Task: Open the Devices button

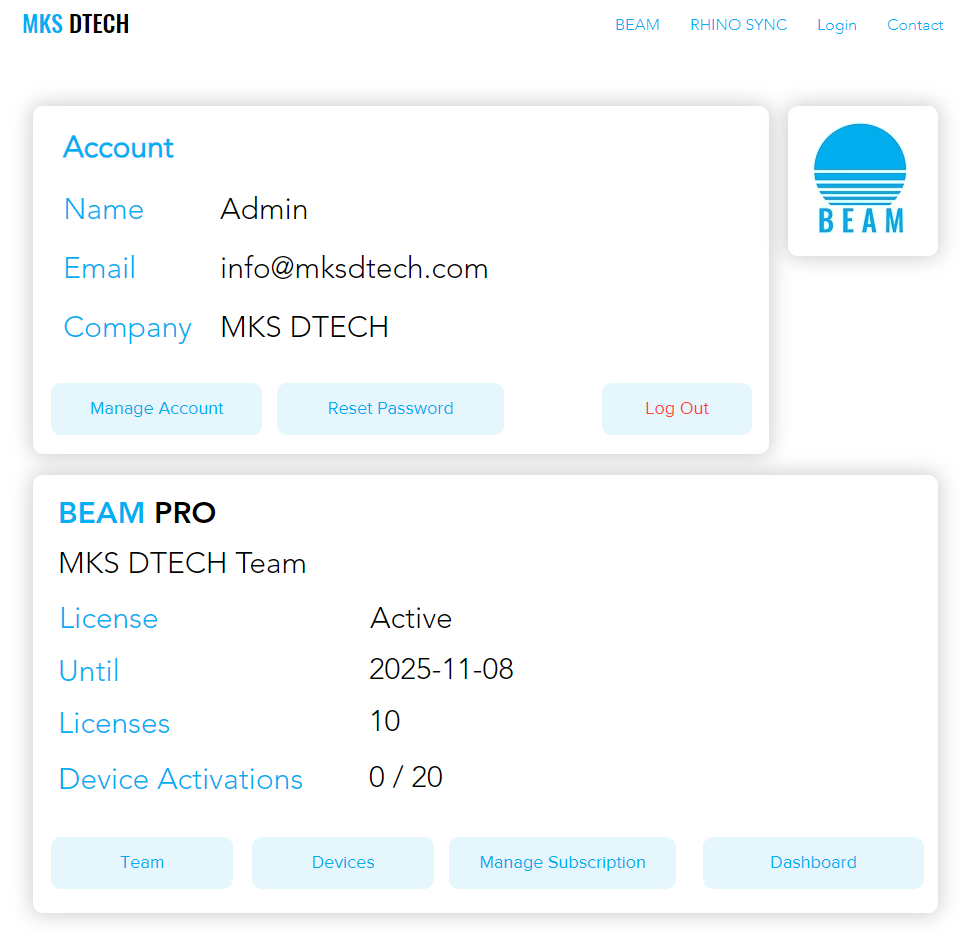Action: click(343, 862)
